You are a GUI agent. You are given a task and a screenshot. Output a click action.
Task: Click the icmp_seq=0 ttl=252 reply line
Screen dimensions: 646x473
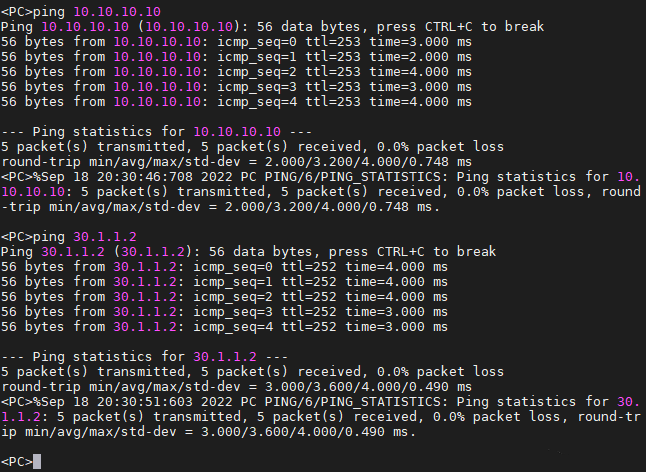224,267
